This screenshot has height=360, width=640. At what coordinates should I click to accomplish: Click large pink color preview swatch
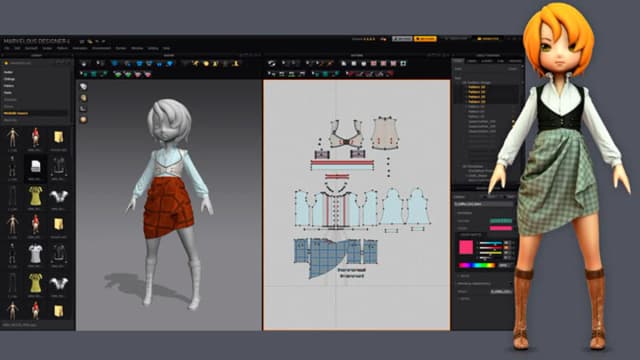[x=466, y=247]
